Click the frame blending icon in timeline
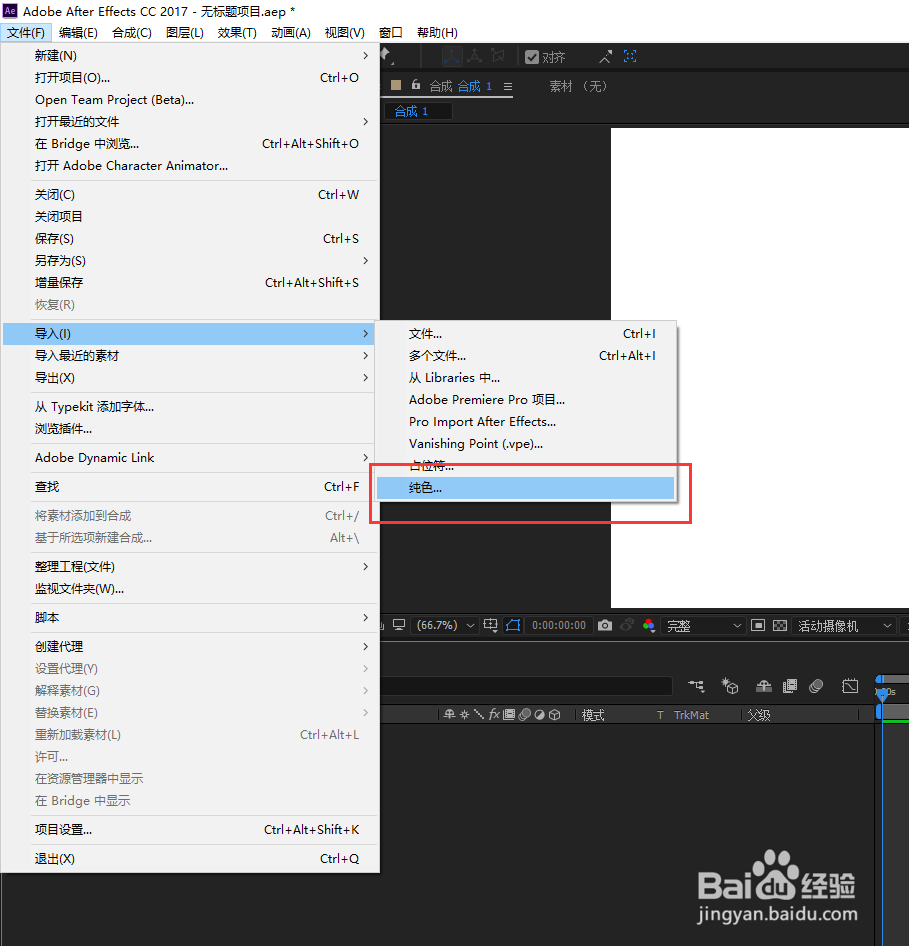909x946 pixels. point(790,686)
